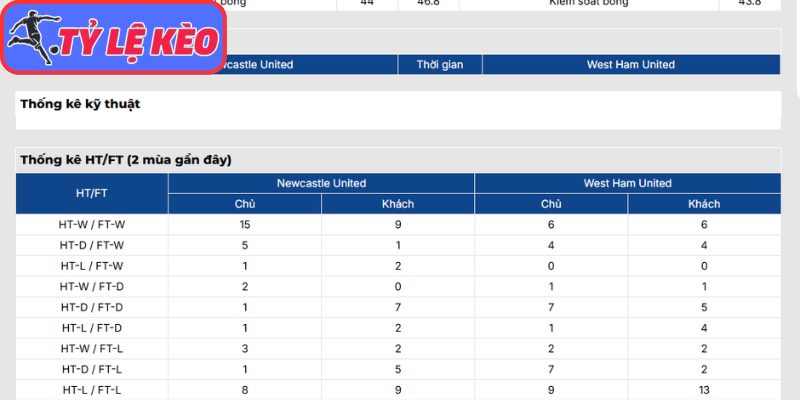The height and width of the screenshot is (400, 800).
Task: Click Newcastle Chủ value 1 in HT-L / FT-D row
Action: point(245,328)
